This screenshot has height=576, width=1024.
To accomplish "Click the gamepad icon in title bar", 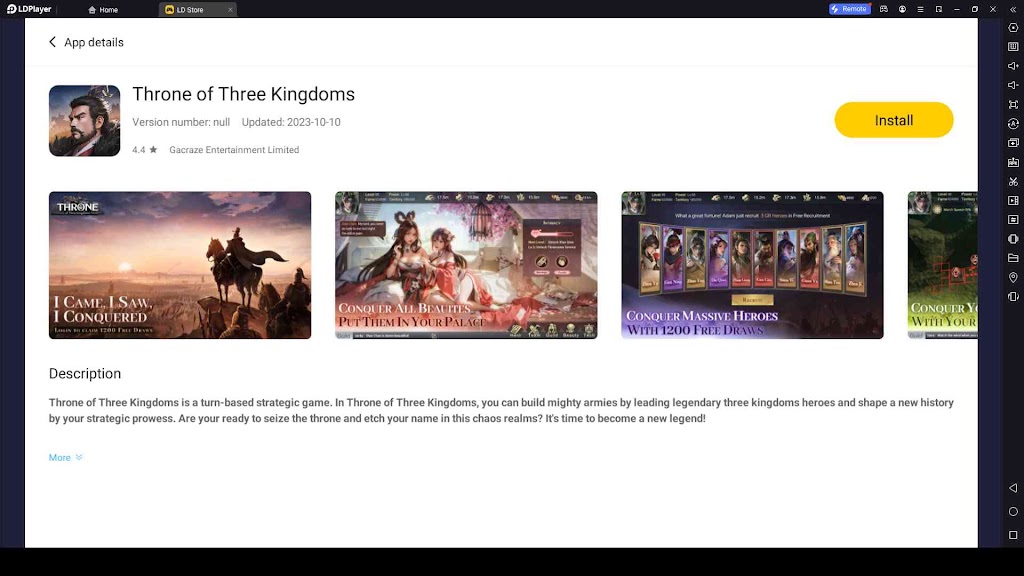I will [x=884, y=9].
